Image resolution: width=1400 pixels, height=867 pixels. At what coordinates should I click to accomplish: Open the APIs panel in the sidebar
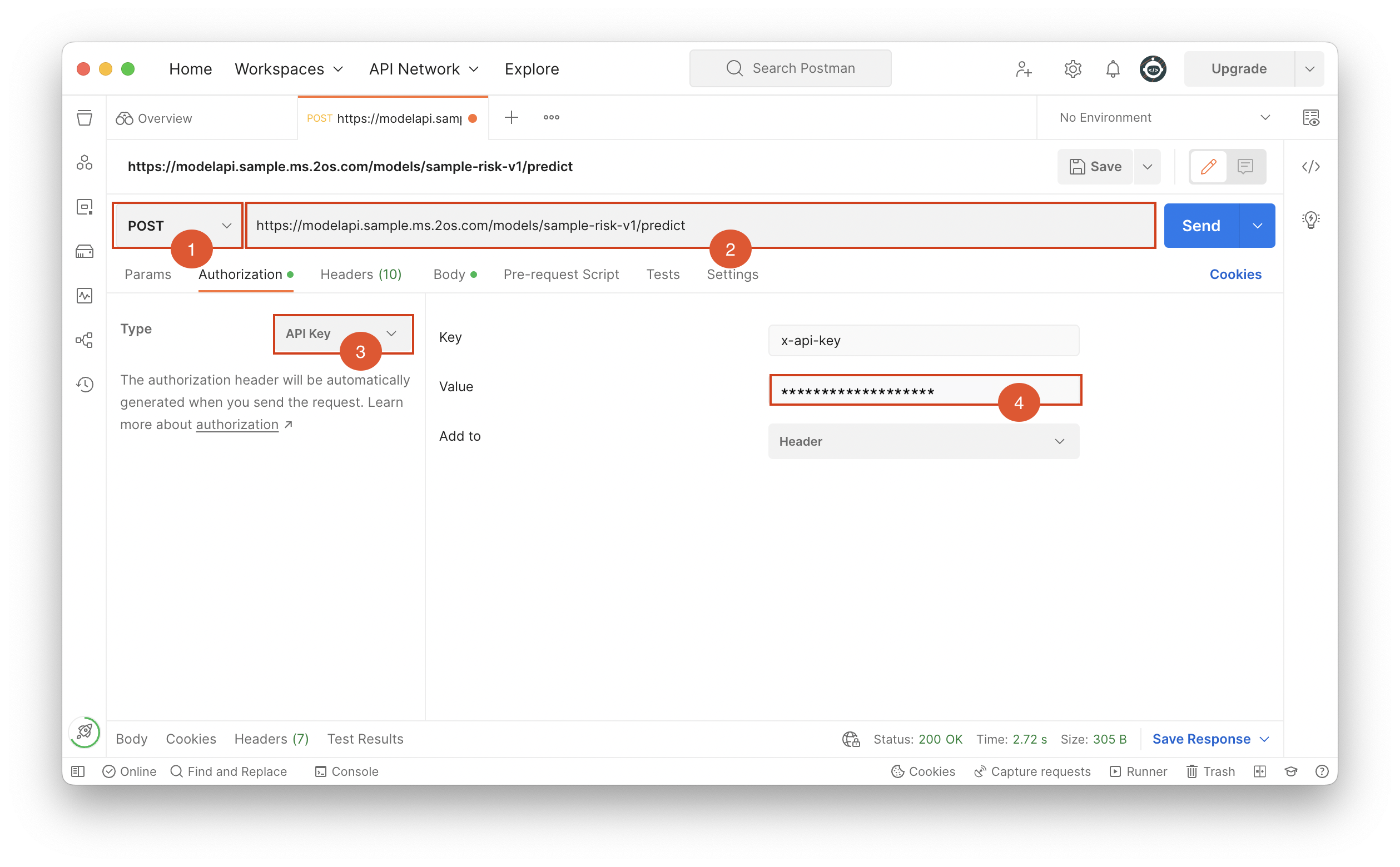point(85,162)
